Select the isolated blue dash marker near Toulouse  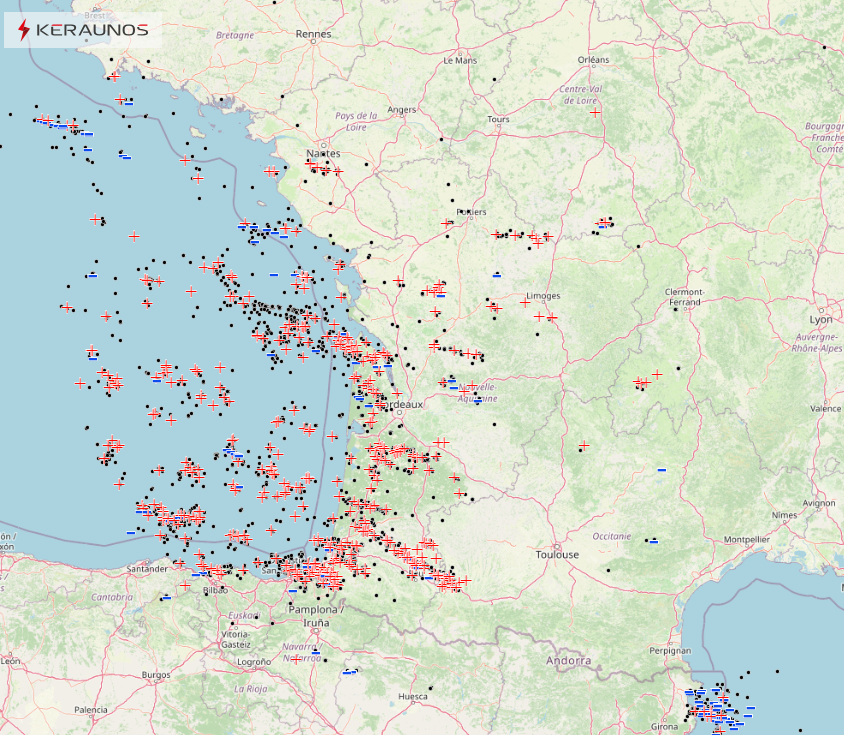click(653, 542)
